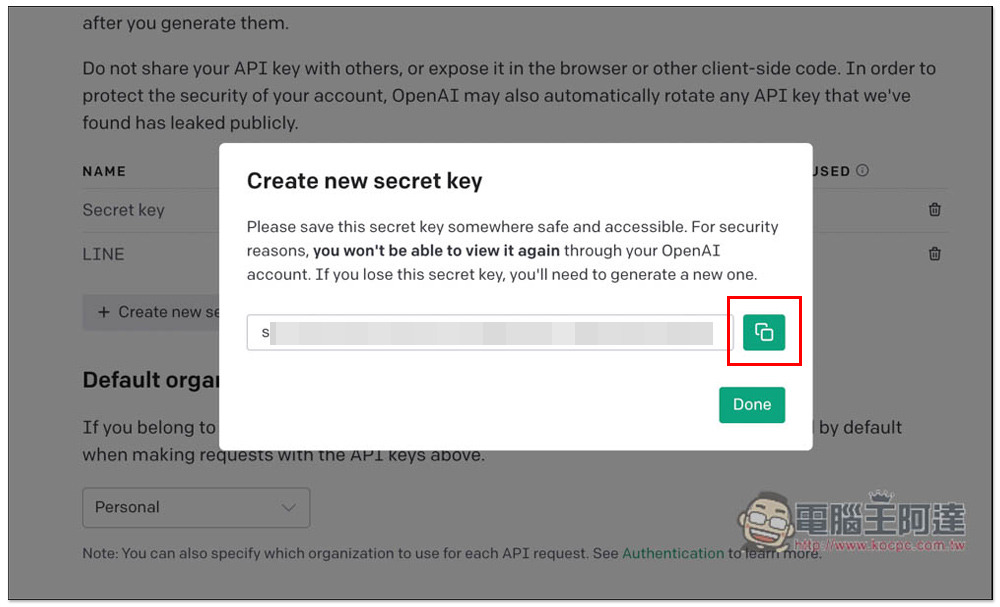
Task: Click the NAME column header
Action: (x=104, y=171)
